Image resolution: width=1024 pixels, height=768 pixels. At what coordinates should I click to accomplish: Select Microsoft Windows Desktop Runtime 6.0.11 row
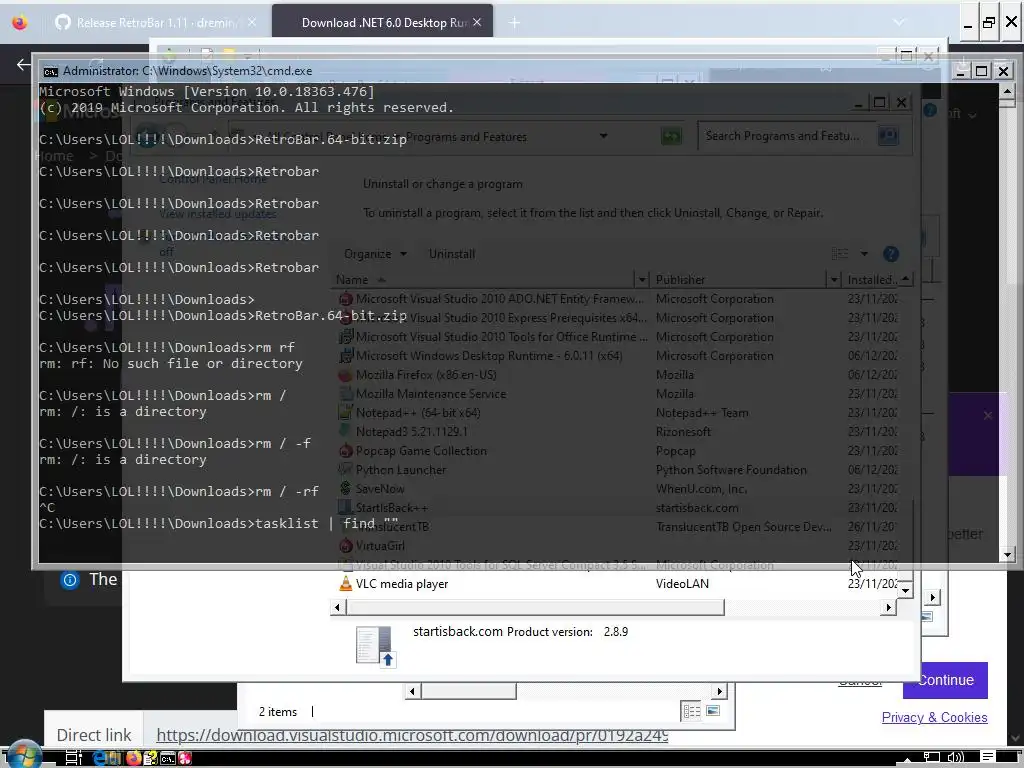coord(617,356)
